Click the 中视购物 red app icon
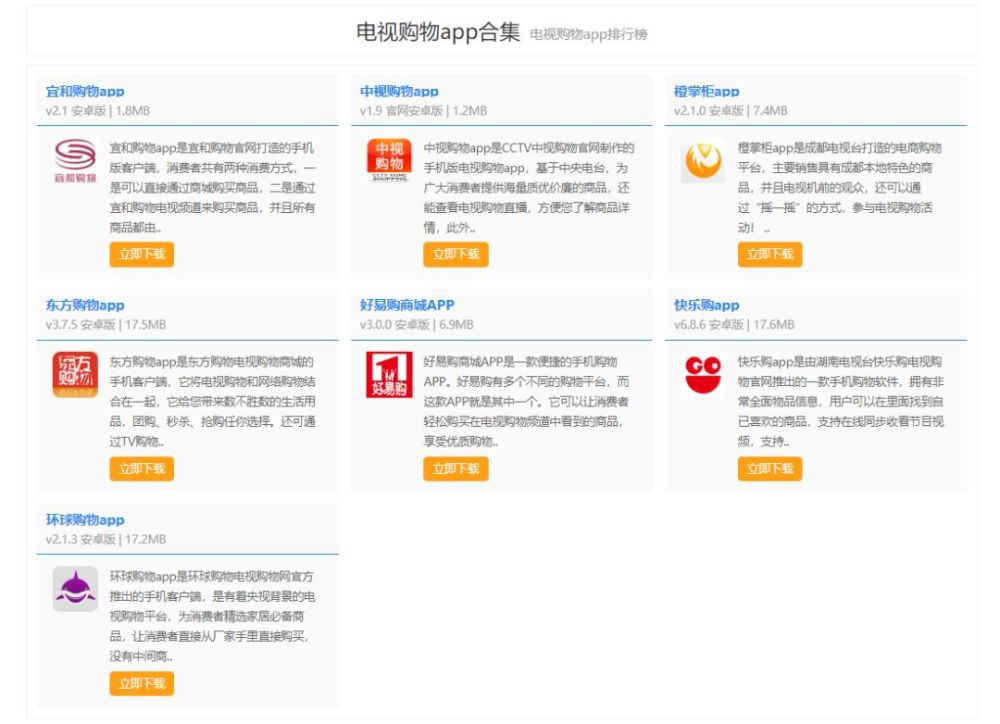Image resolution: width=1000 pixels, height=724 pixels. [389, 161]
